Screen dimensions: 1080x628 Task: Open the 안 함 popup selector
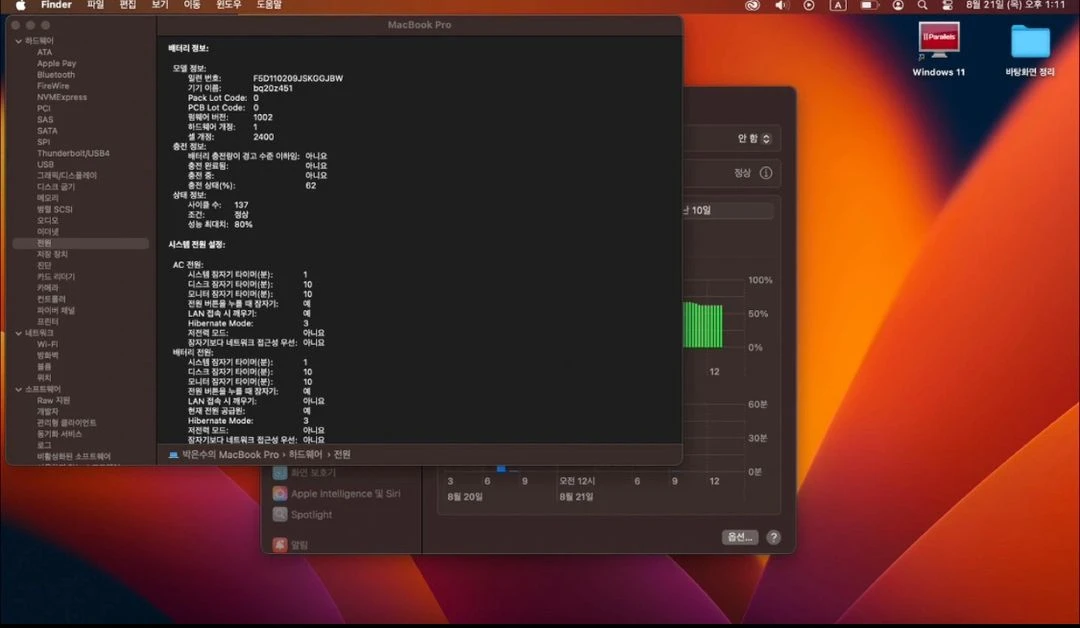click(x=754, y=138)
